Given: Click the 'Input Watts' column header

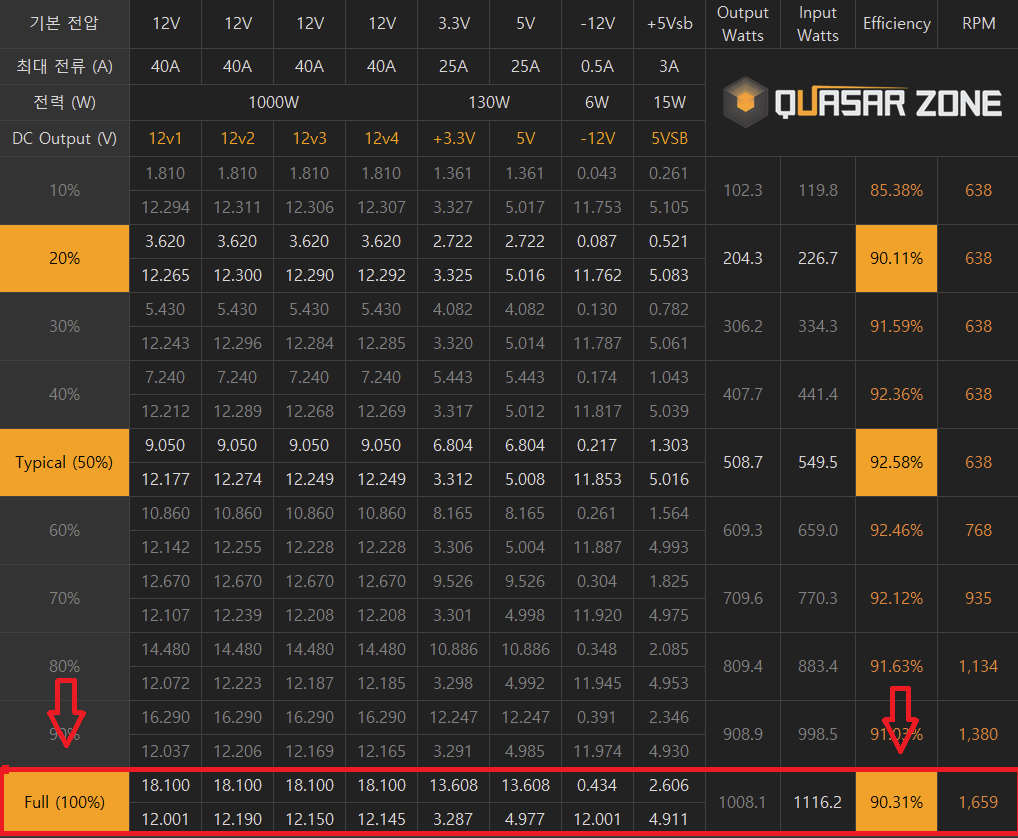Looking at the screenshot, I should pos(818,23).
